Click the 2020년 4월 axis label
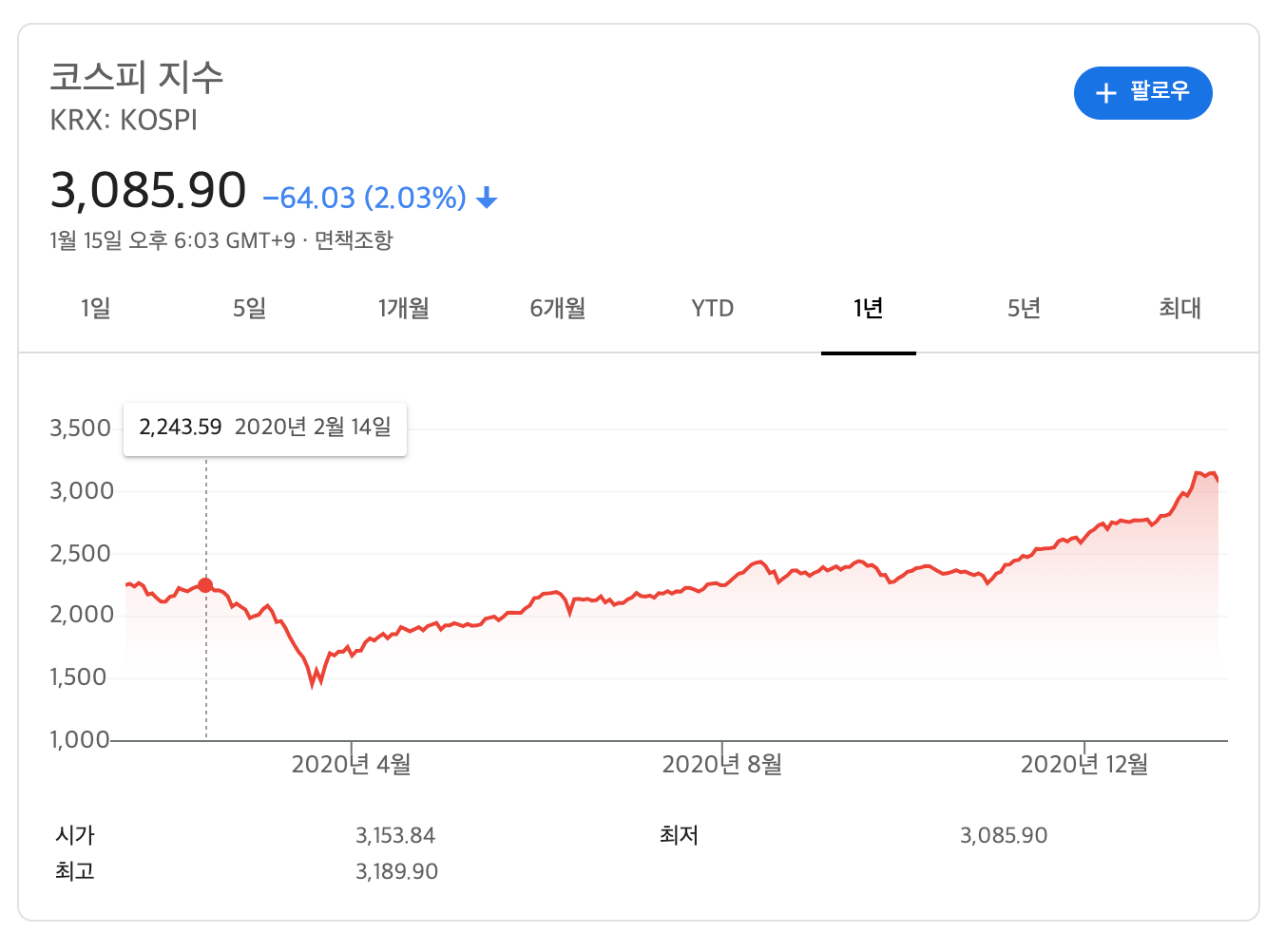This screenshot has width=1285, height=952. 351,765
